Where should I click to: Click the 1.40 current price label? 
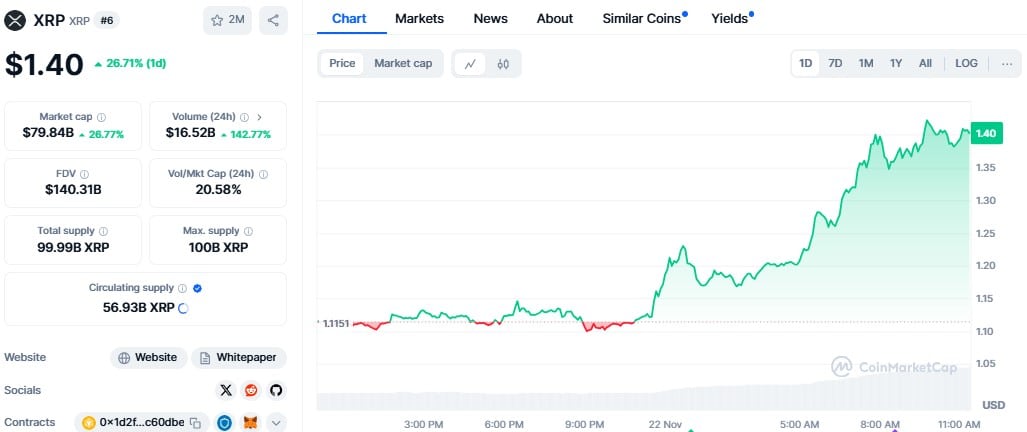tap(985, 134)
